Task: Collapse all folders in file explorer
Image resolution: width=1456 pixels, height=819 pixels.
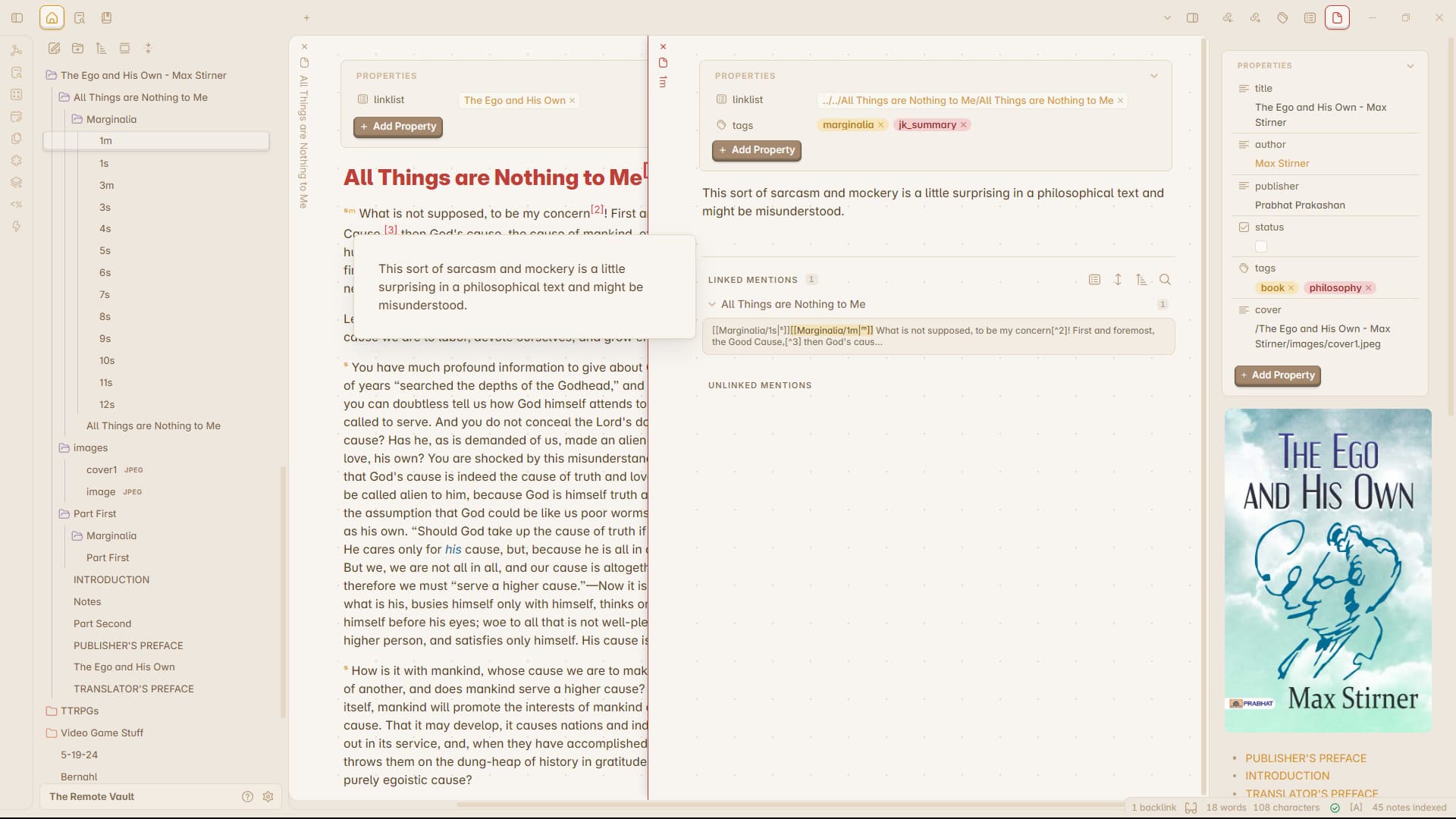Action: pos(148,49)
